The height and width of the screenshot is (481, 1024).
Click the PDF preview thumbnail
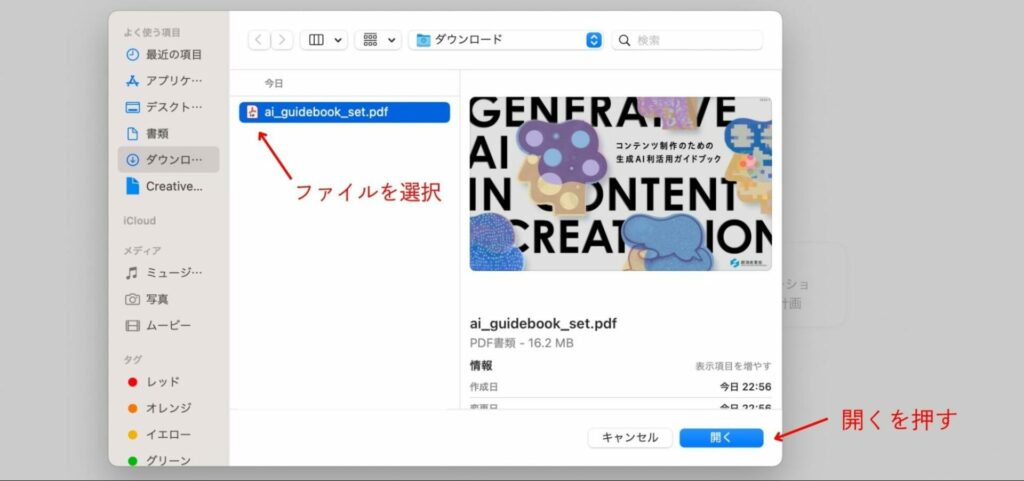pyautogui.click(x=620, y=184)
